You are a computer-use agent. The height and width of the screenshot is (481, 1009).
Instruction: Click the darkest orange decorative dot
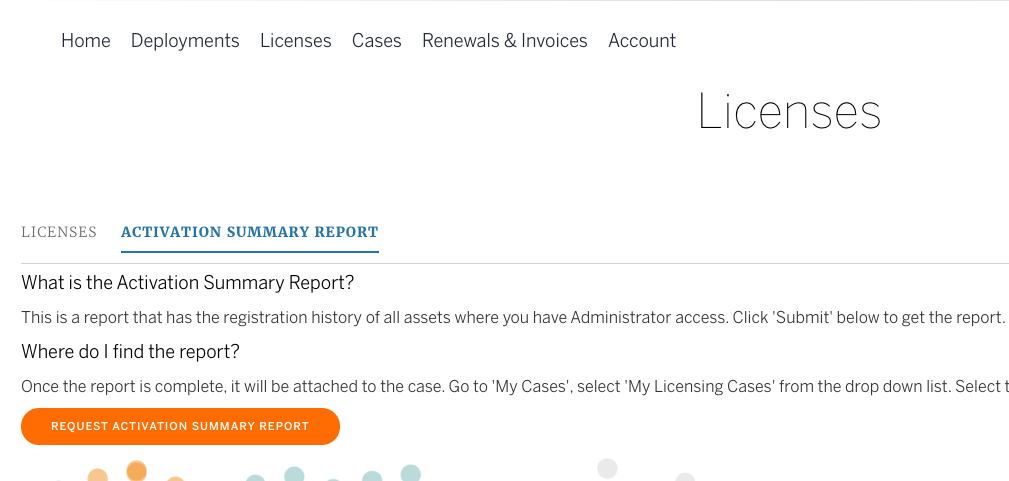point(136,471)
